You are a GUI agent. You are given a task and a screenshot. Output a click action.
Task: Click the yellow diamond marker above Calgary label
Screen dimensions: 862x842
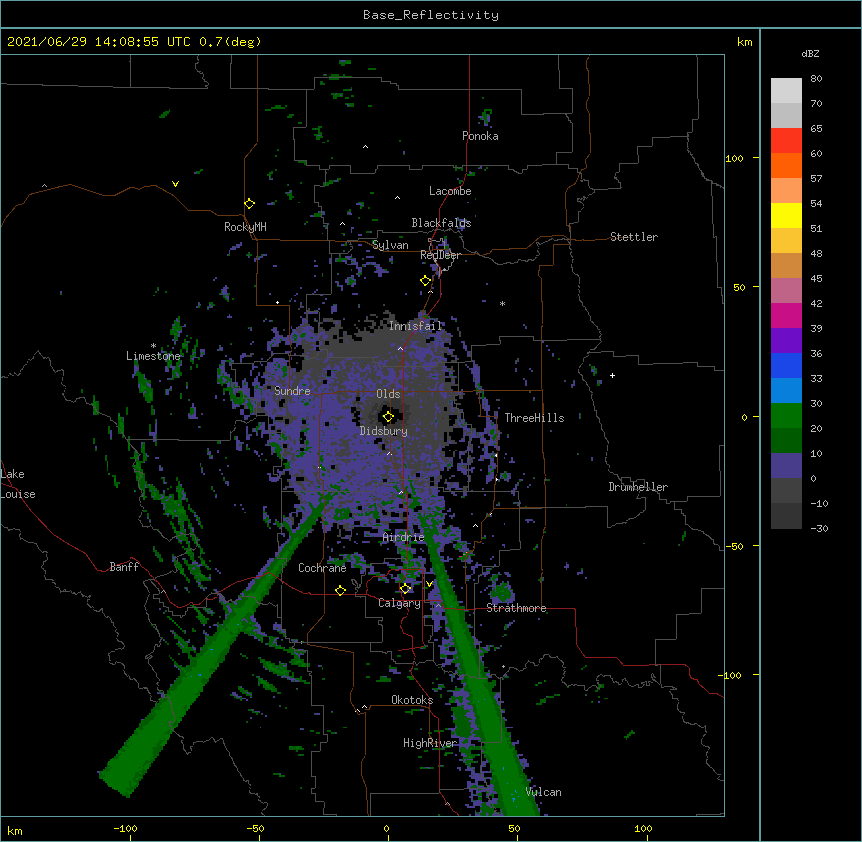405,589
